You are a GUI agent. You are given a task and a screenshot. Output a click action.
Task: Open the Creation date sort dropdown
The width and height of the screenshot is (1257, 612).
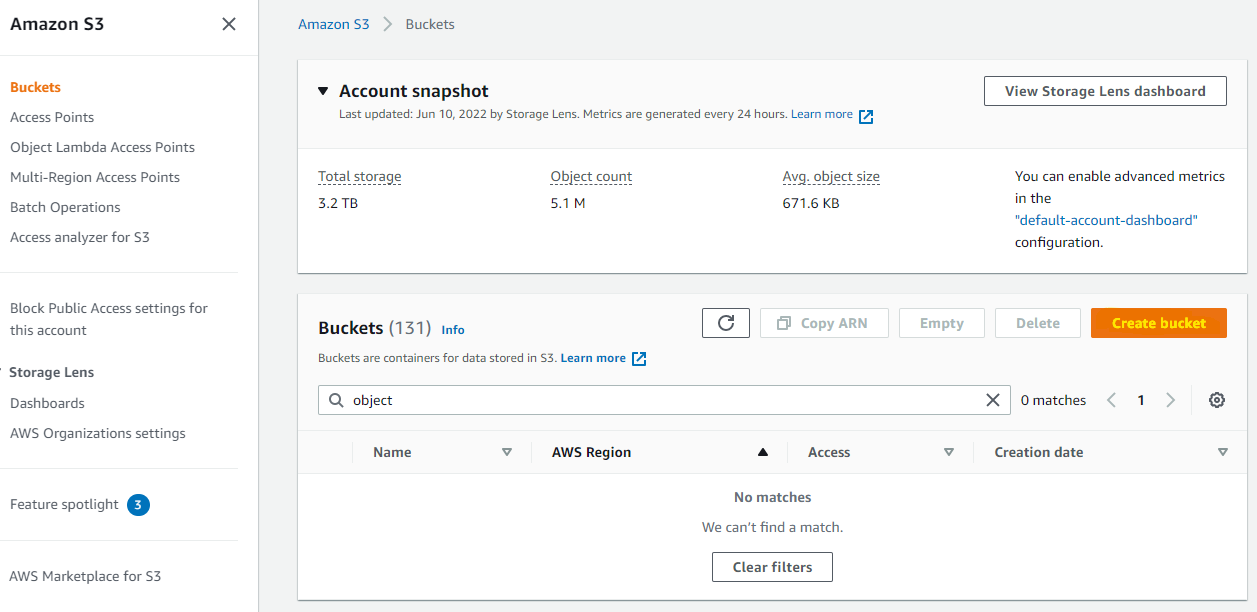pyautogui.click(x=1222, y=452)
